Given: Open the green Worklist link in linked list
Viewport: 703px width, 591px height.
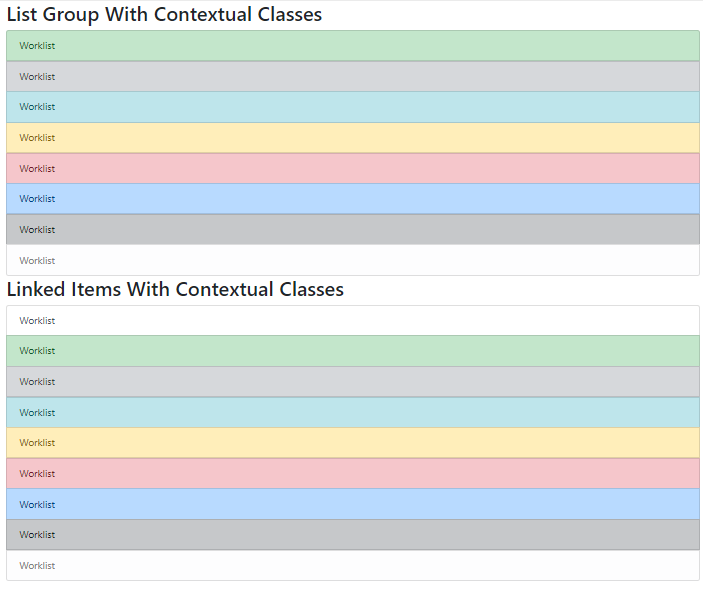Looking at the screenshot, I should click(353, 351).
